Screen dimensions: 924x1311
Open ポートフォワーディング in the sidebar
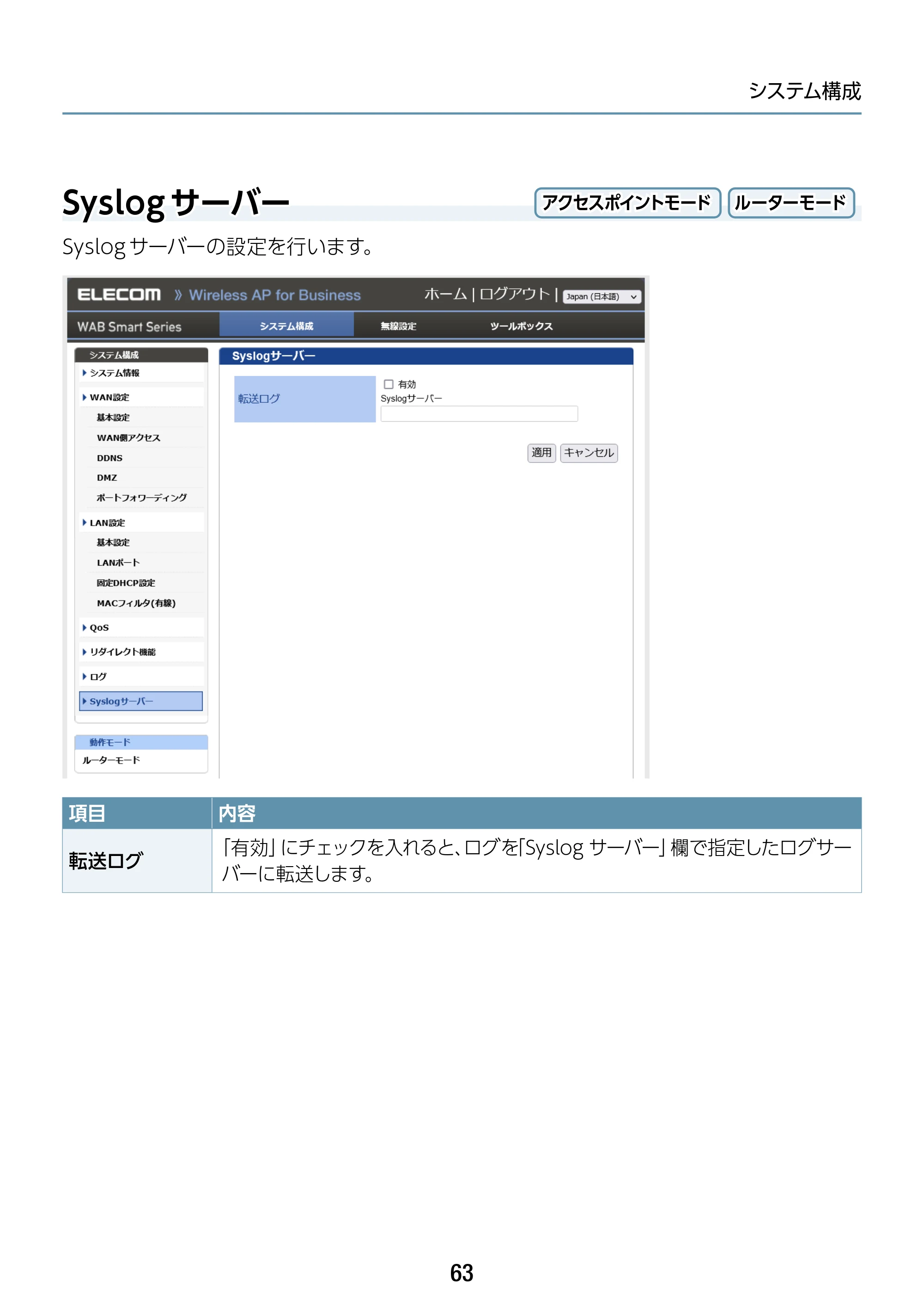point(142,498)
